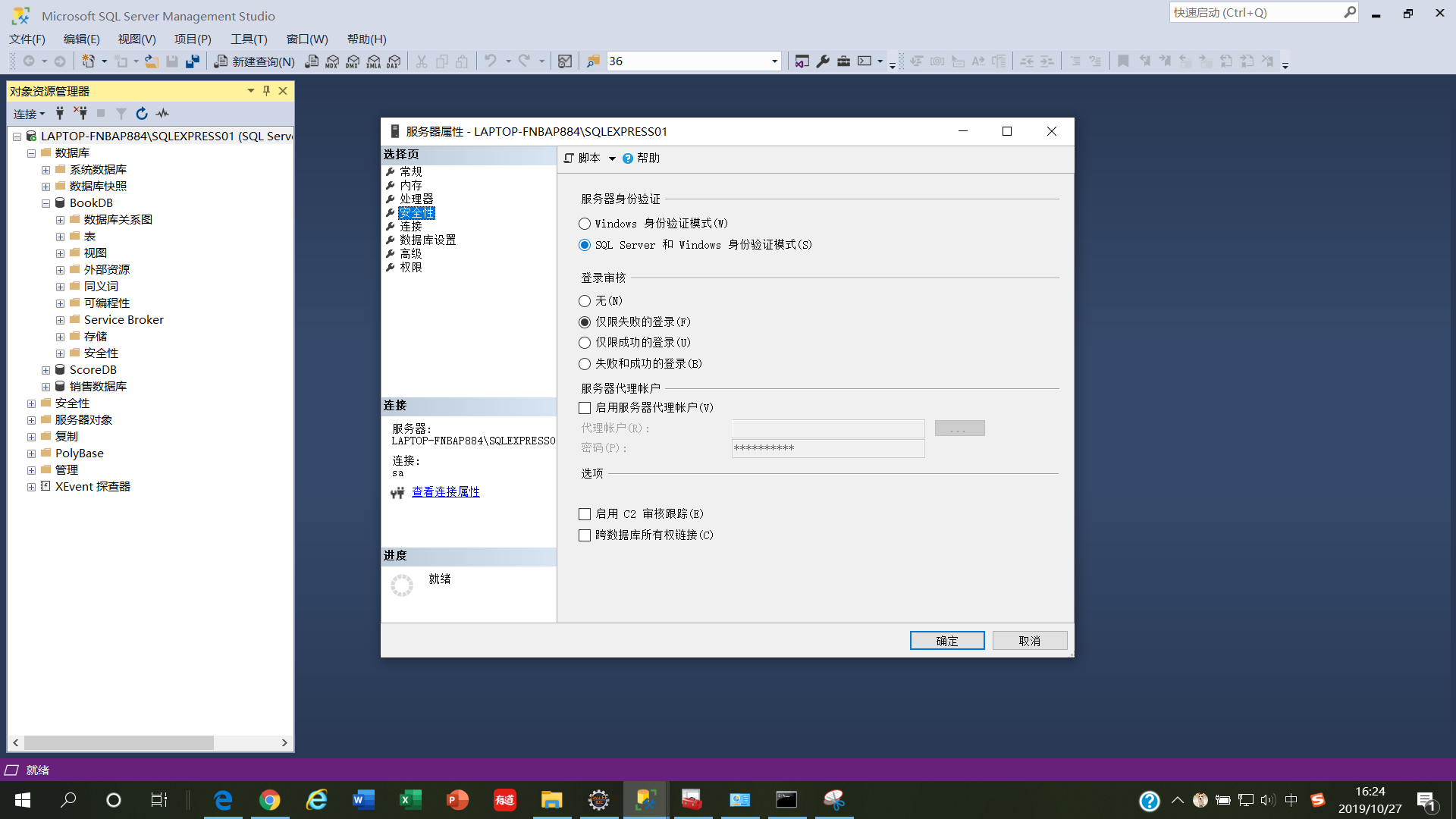Open the Toolbox toolbar icon
This screenshot has height=819, width=1456.
click(x=843, y=61)
